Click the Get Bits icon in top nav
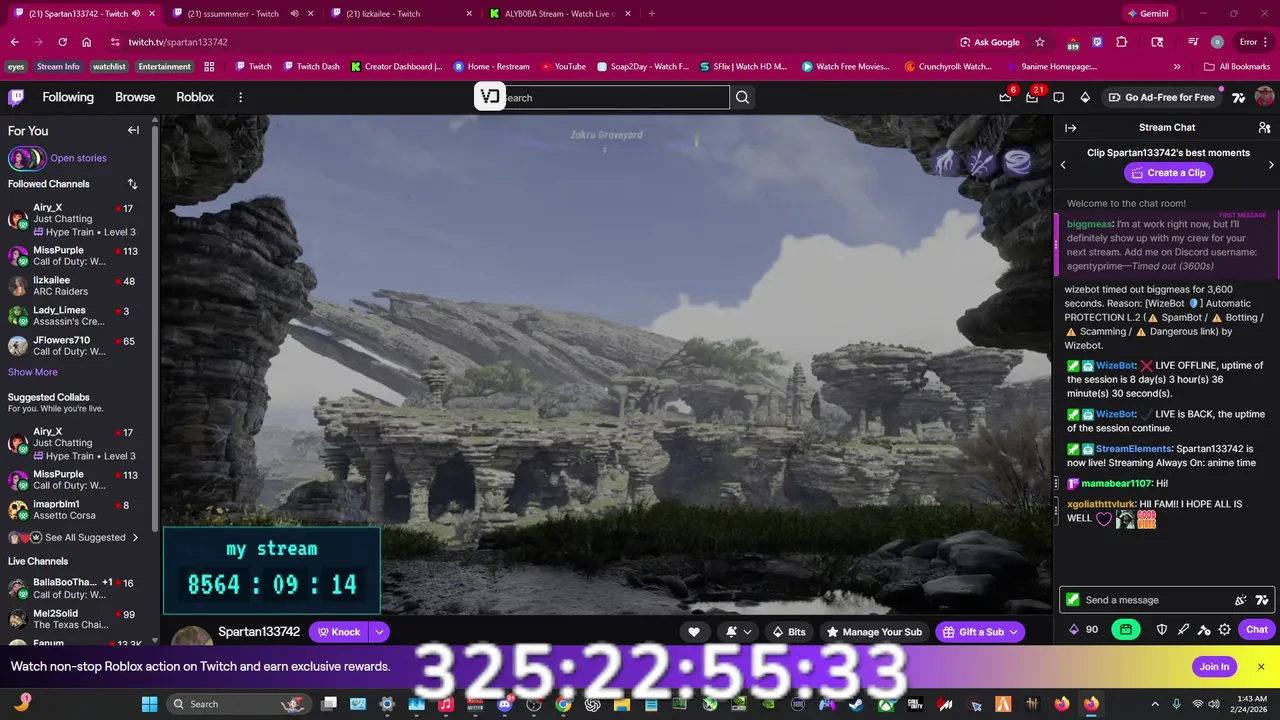Viewport: 1280px width, 720px height. (1085, 97)
